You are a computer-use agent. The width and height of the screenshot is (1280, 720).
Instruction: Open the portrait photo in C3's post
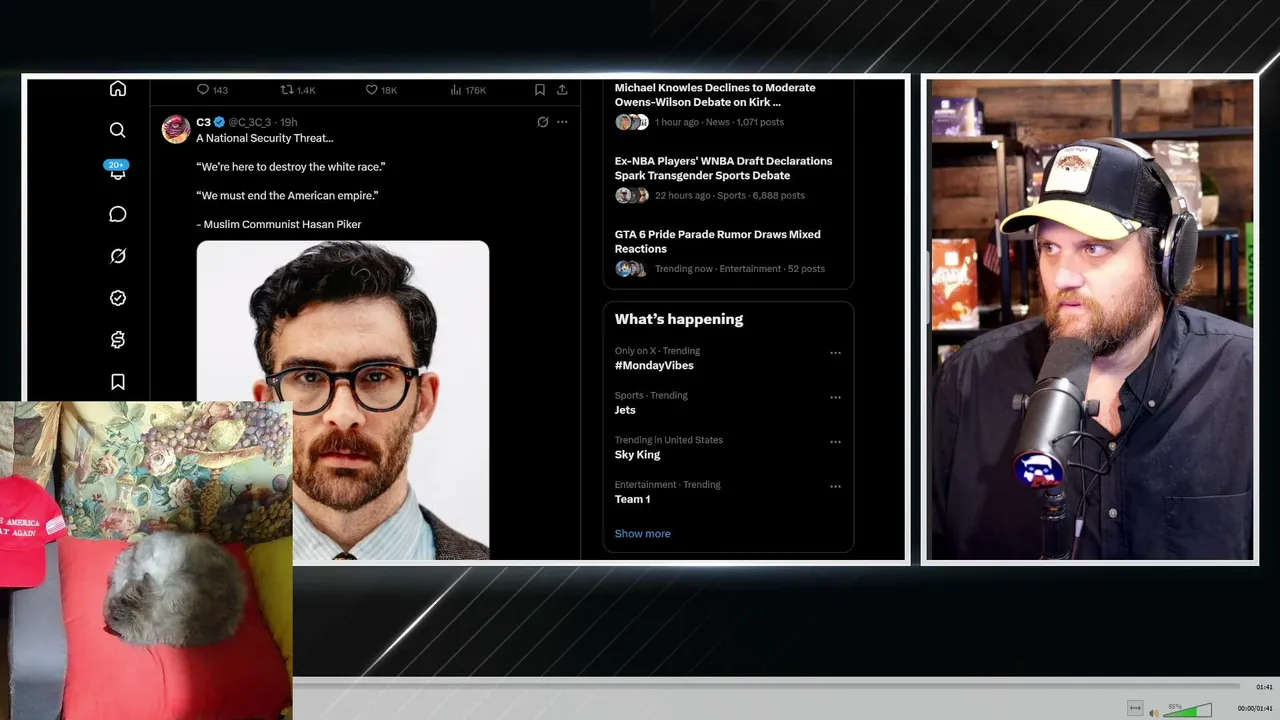(x=343, y=400)
